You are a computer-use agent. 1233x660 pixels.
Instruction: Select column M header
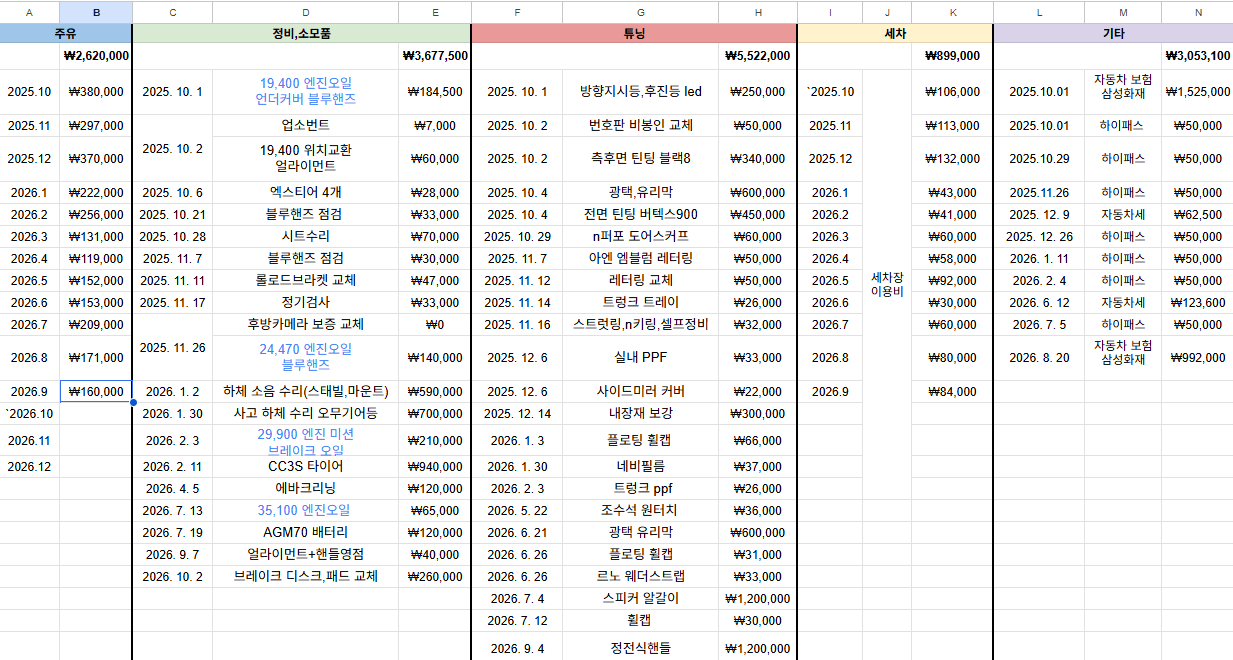pos(1123,12)
